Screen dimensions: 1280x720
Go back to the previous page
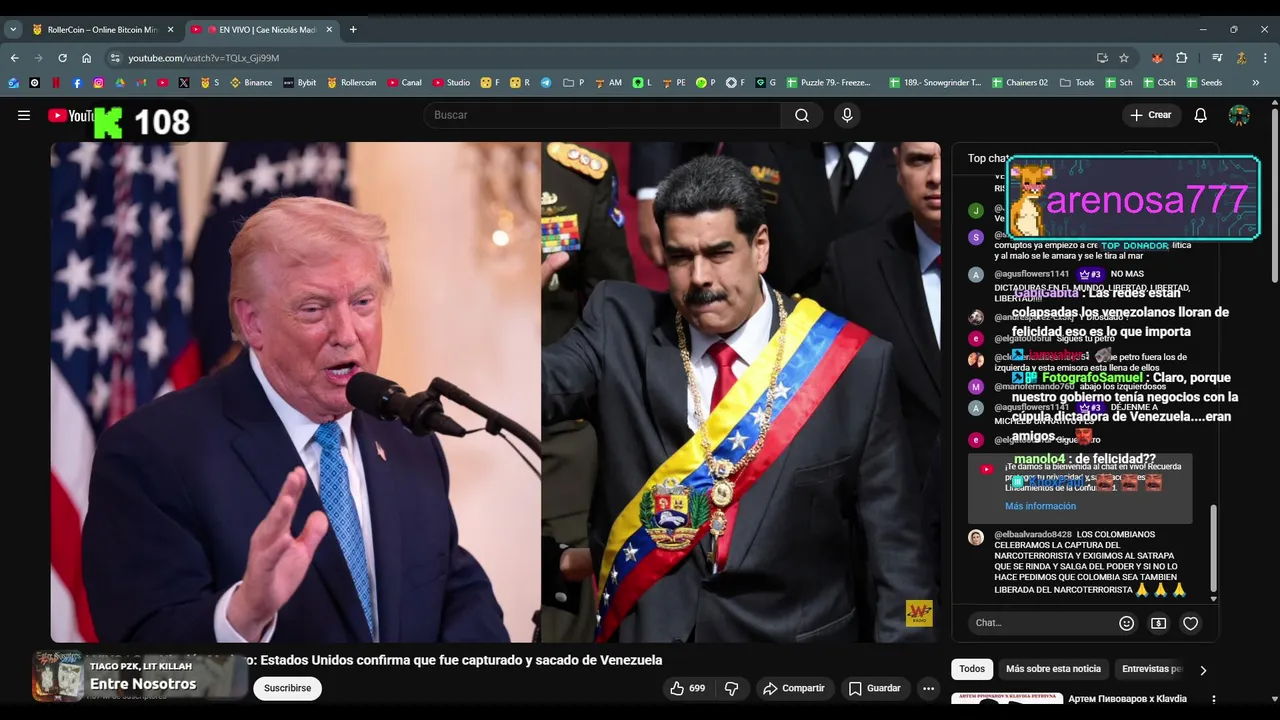pos(14,58)
